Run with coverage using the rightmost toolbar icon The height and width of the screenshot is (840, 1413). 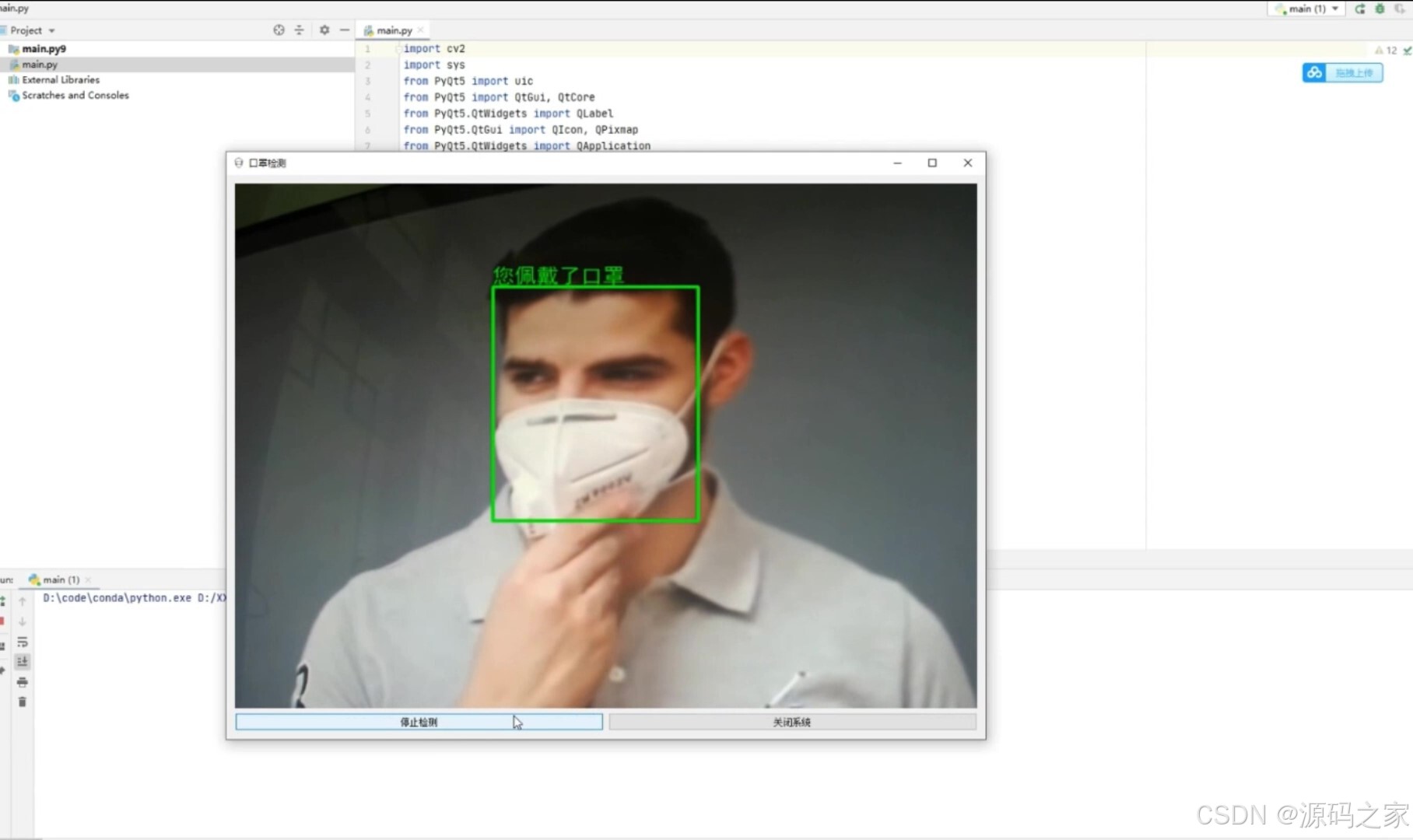click(x=1399, y=9)
